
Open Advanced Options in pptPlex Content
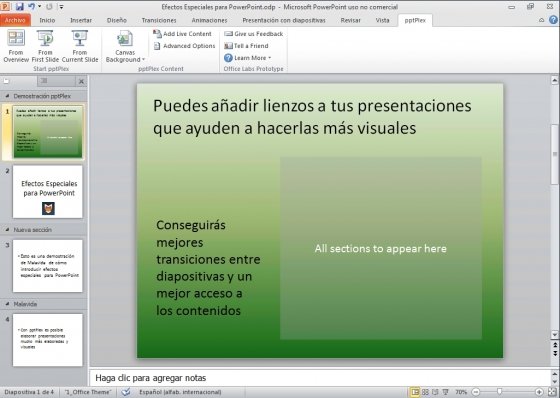tap(184, 46)
